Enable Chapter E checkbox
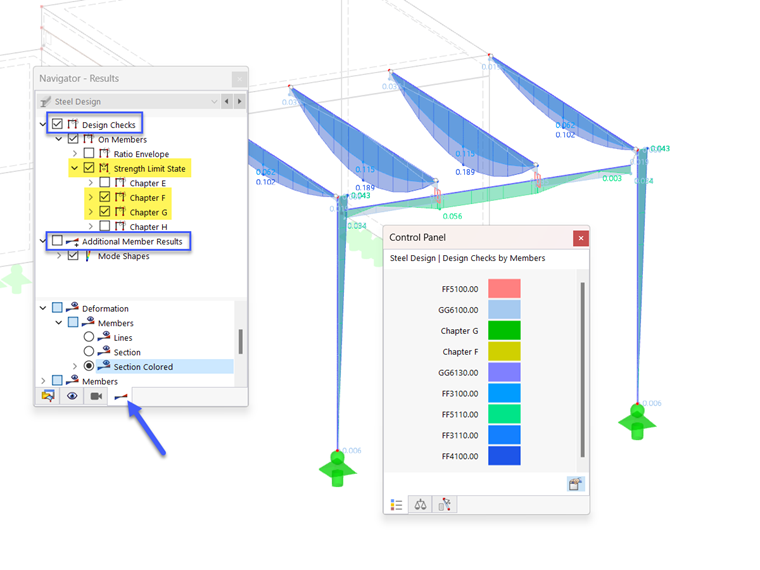This screenshot has height=570, width=760. point(105,182)
